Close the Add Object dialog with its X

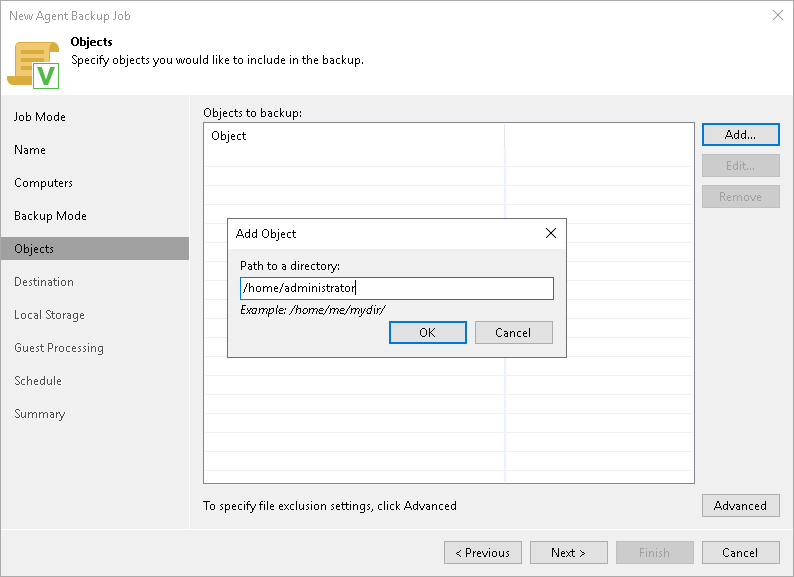pyautogui.click(x=550, y=233)
